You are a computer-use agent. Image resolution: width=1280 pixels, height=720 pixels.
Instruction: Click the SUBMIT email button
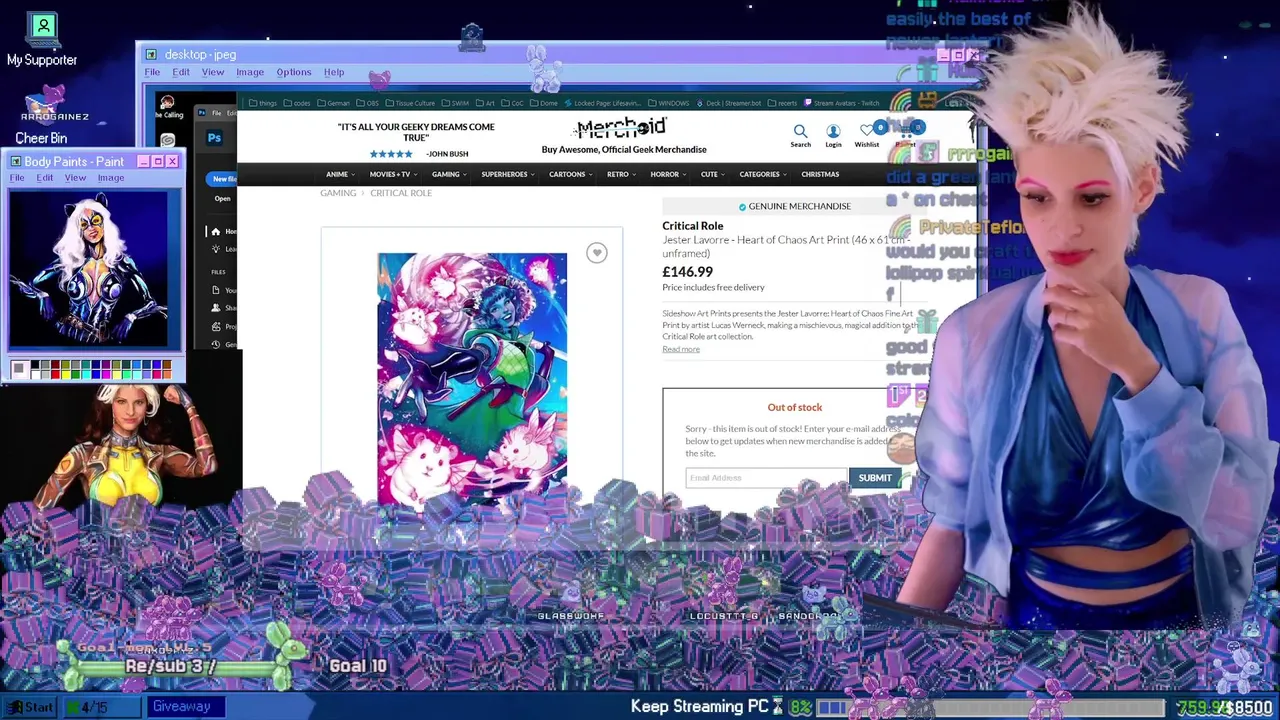click(x=875, y=478)
